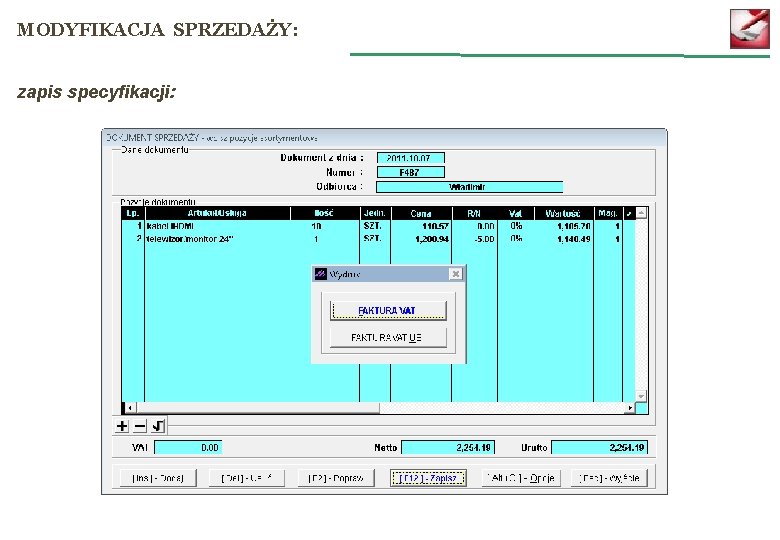
Task: Click the Brutto total field
Action: click(x=599, y=448)
